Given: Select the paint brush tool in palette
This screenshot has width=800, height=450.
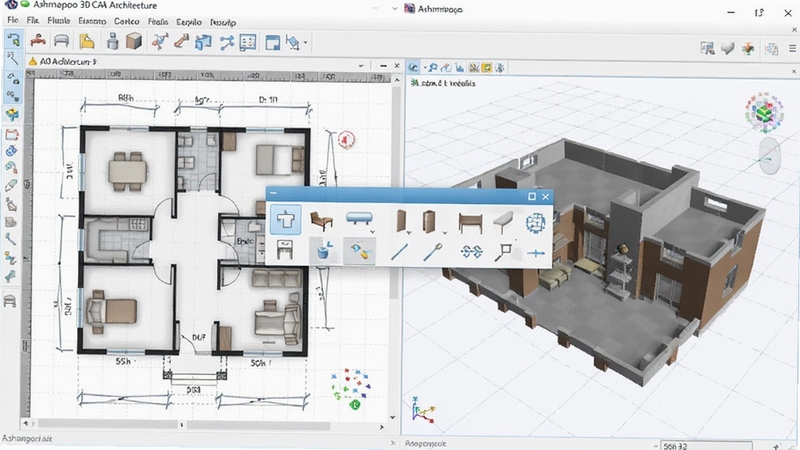Looking at the screenshot, I should click(360, 251).
